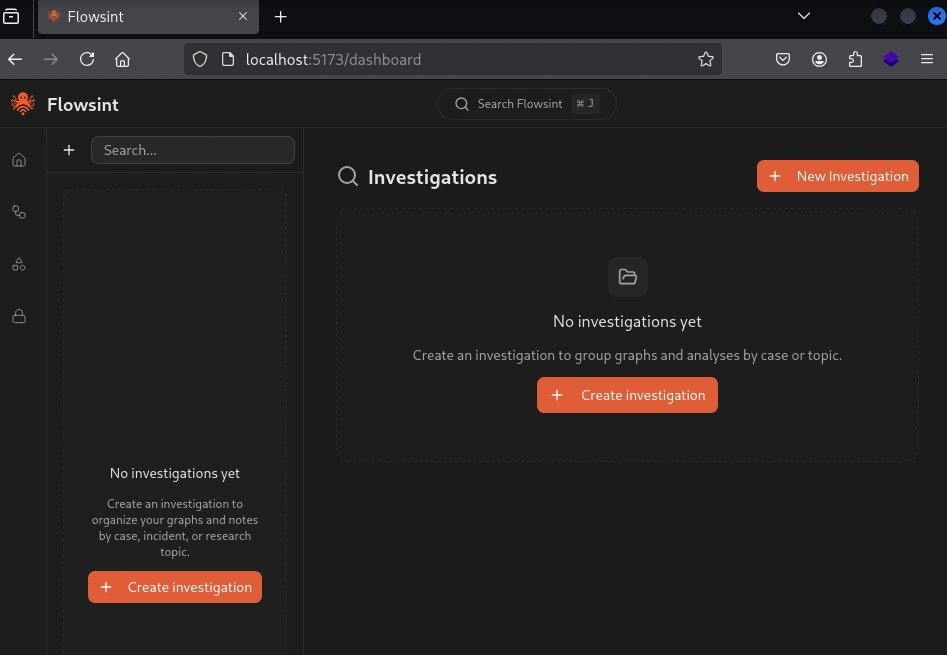Open the Search Flowsint command bar
The width and height of the screenshot is (947, 655).
point(527,104)
